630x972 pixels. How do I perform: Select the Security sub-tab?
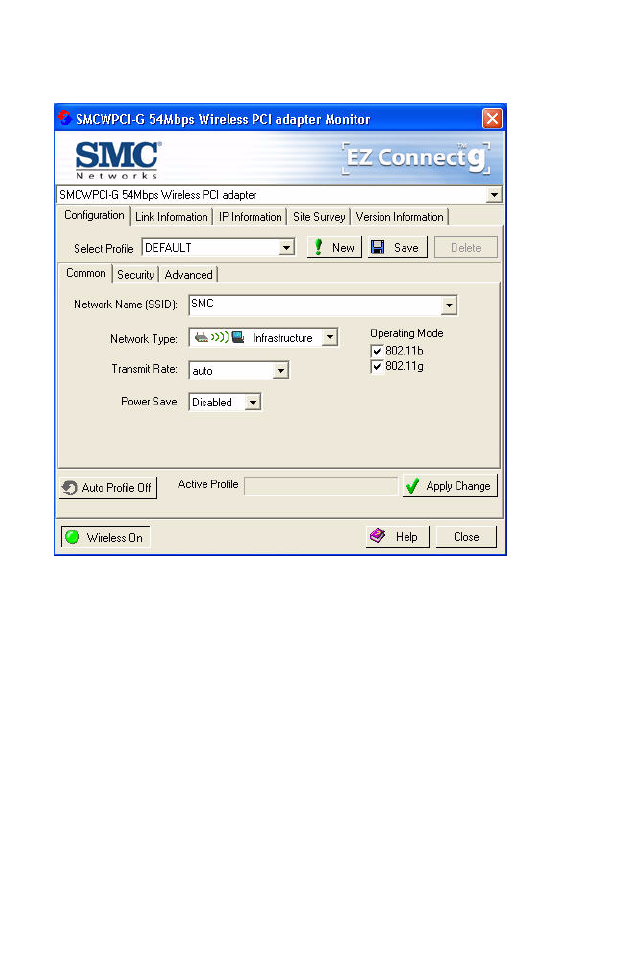[x=135, y=275]
